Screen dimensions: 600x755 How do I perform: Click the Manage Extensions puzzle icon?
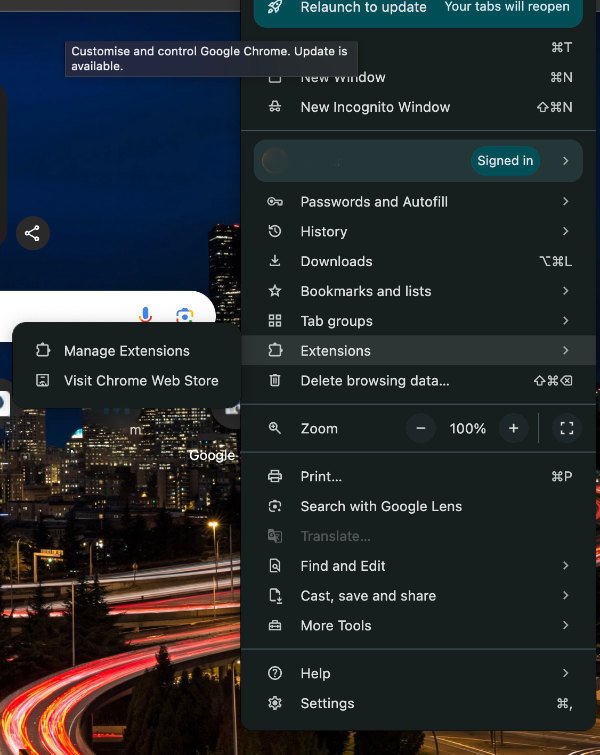point(43,350)
